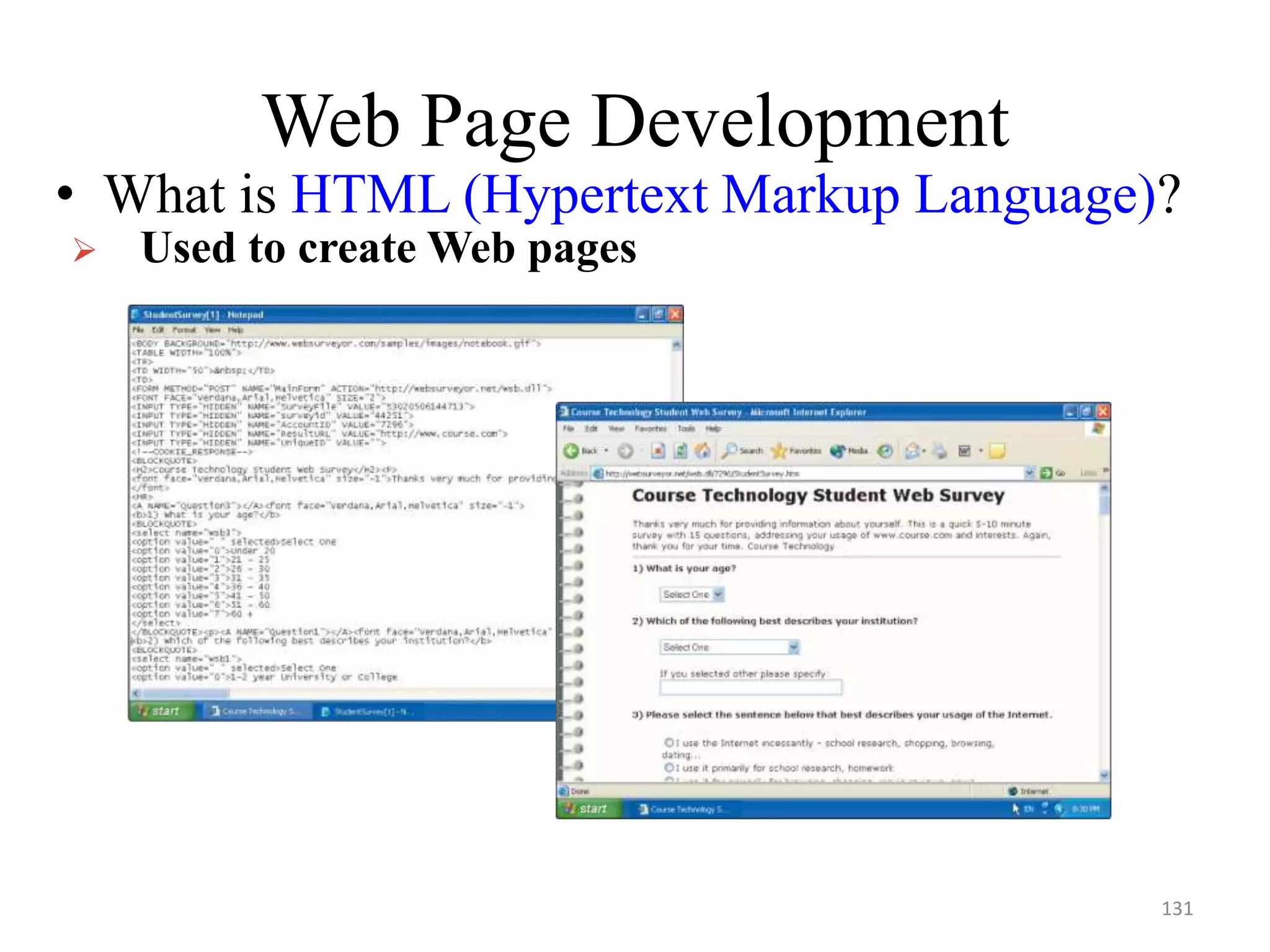Click the Edit with Word icon in toolbar
The image size is (1270, 952).
point(964,451)
